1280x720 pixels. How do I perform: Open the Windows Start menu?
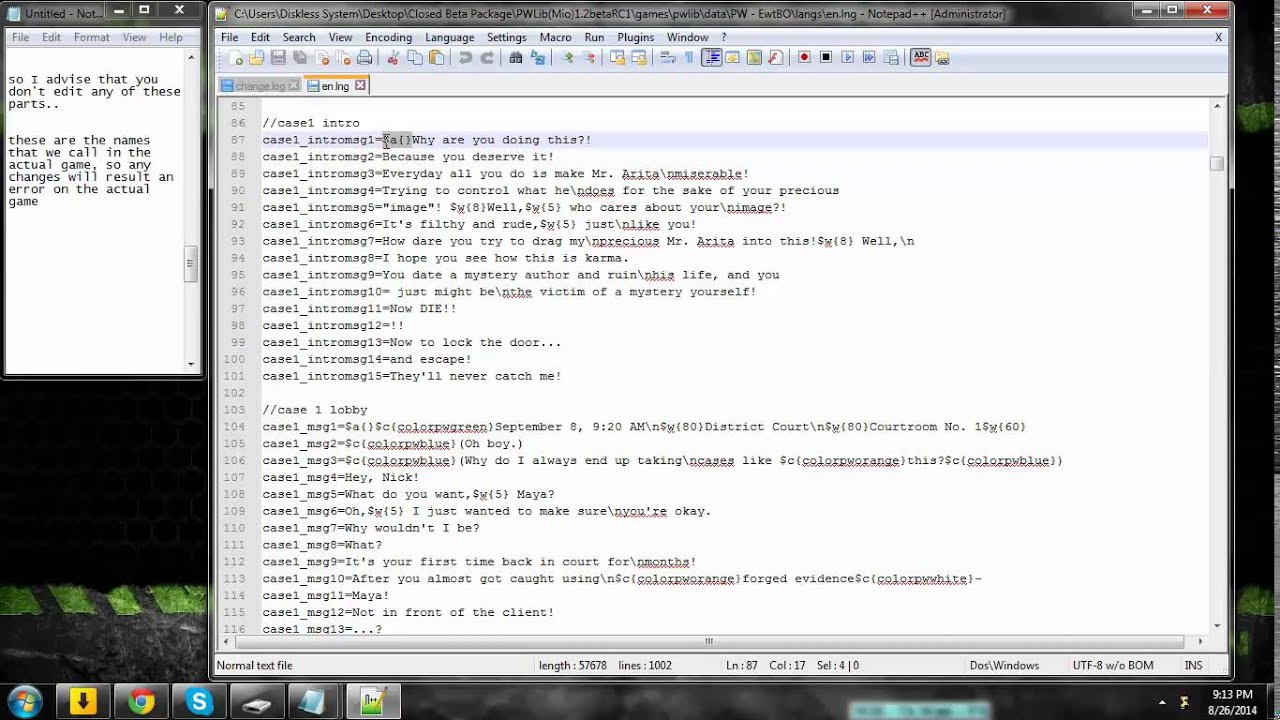click(23, 701)
